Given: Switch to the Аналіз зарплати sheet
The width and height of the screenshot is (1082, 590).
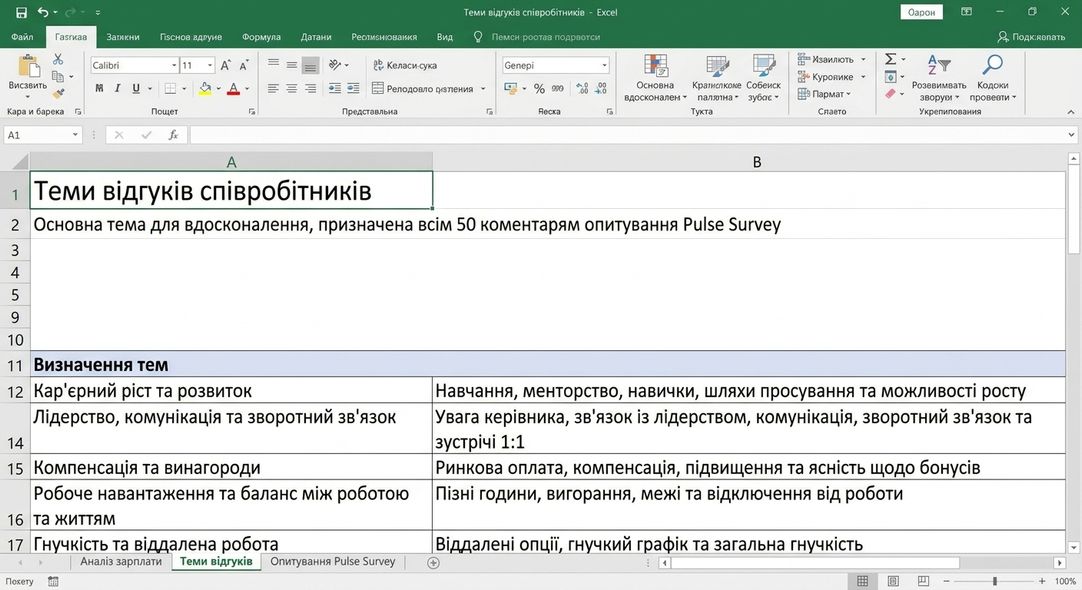Looking at the screenshot, I should coord(121,562).
